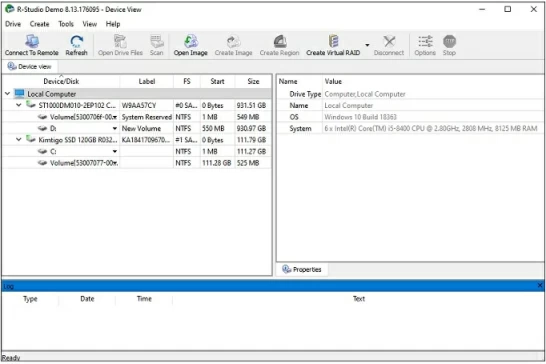This screenshot has width=546, height=364.
Task: Click the Create Region toolbar icon
Action: 280,41
